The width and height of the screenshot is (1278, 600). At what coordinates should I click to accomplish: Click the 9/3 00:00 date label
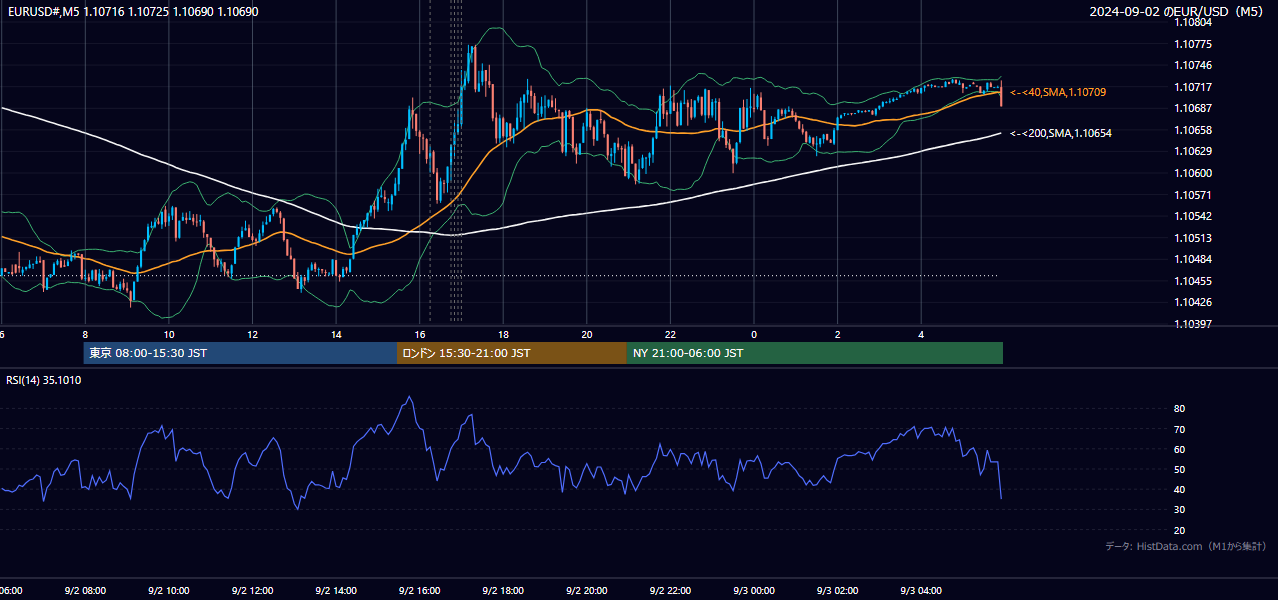[x=754, y=591]
